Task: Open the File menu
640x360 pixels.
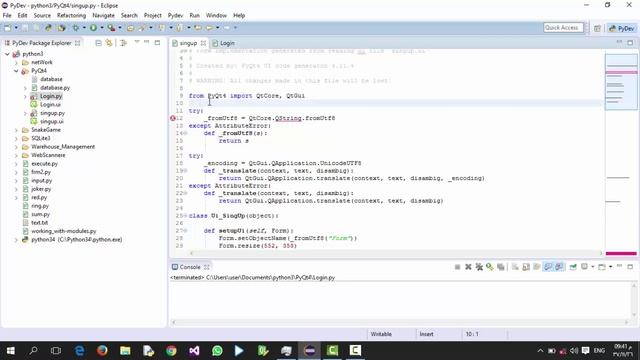Action: 7,15
